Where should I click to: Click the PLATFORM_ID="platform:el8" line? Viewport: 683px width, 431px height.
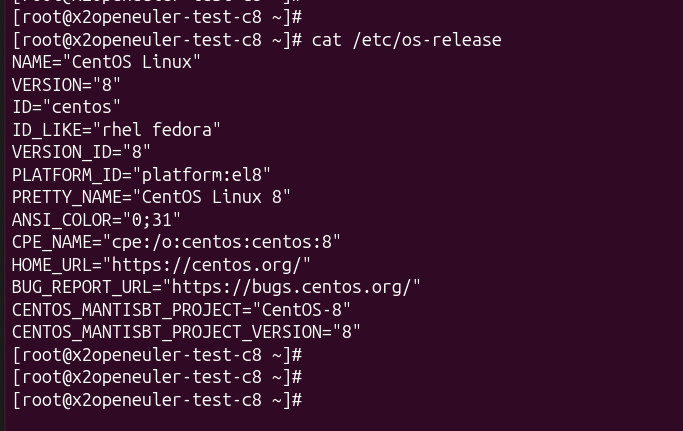[141, 174]
